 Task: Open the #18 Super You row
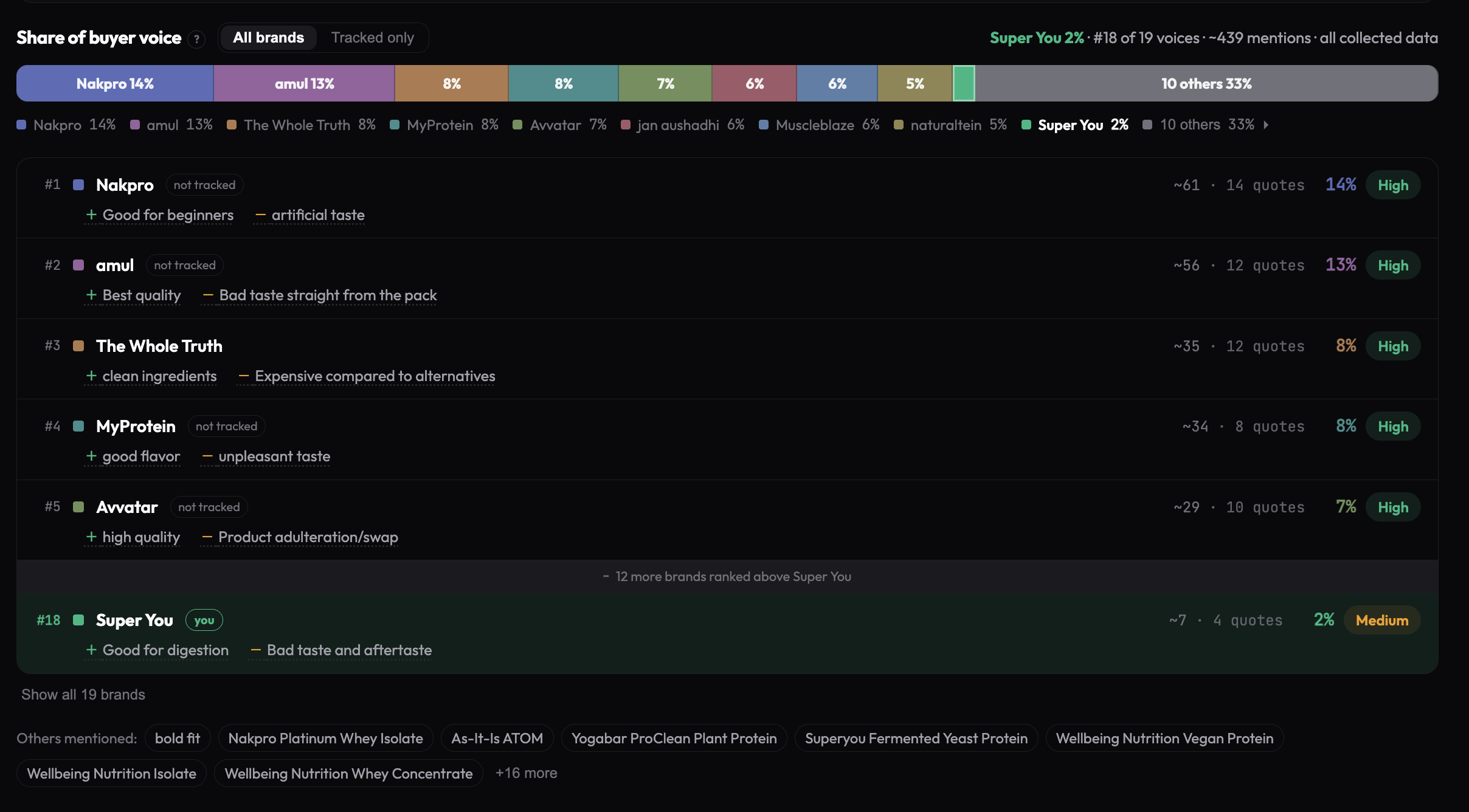(727, 633)
